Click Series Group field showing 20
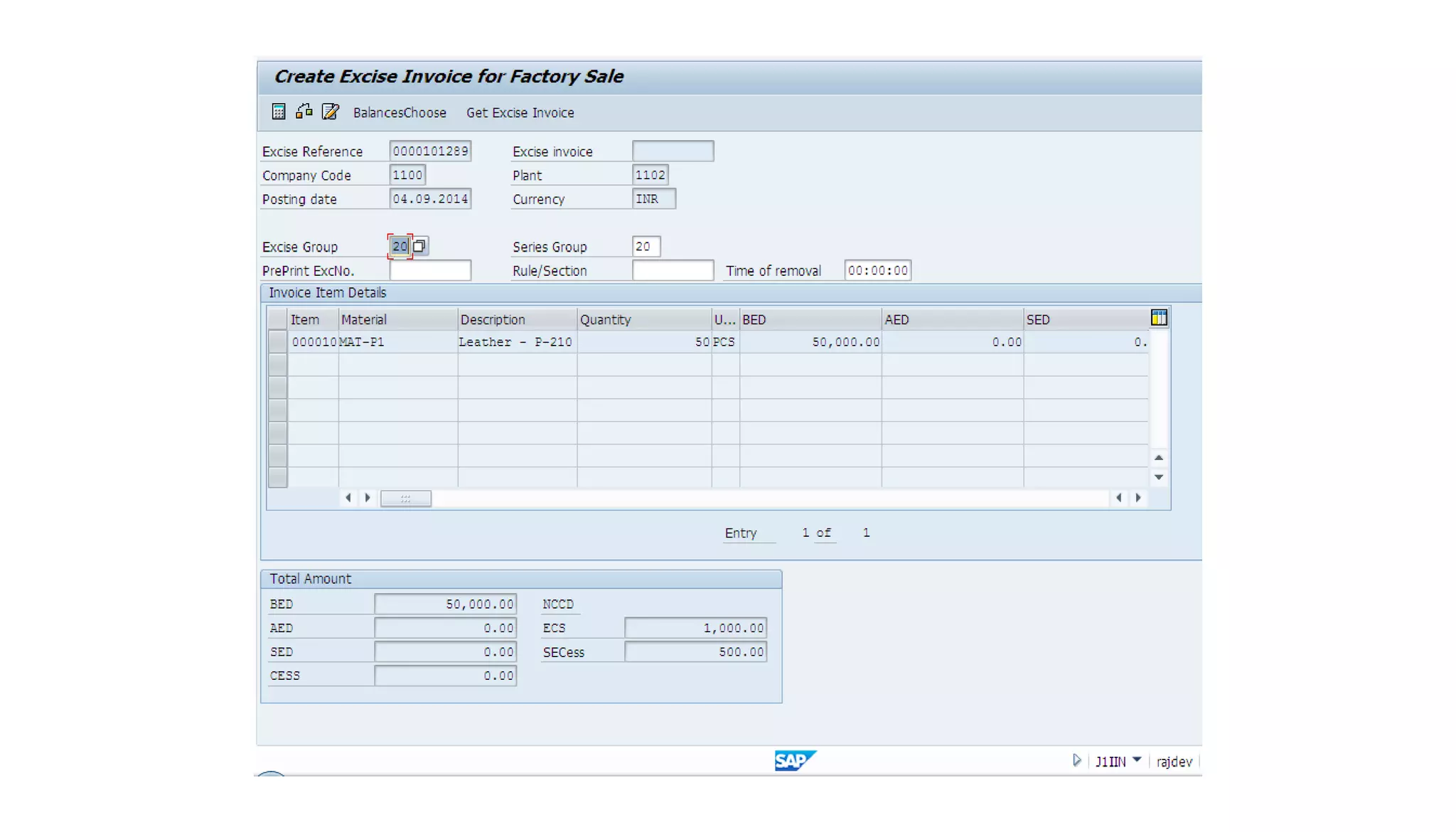 click(646, 246)
